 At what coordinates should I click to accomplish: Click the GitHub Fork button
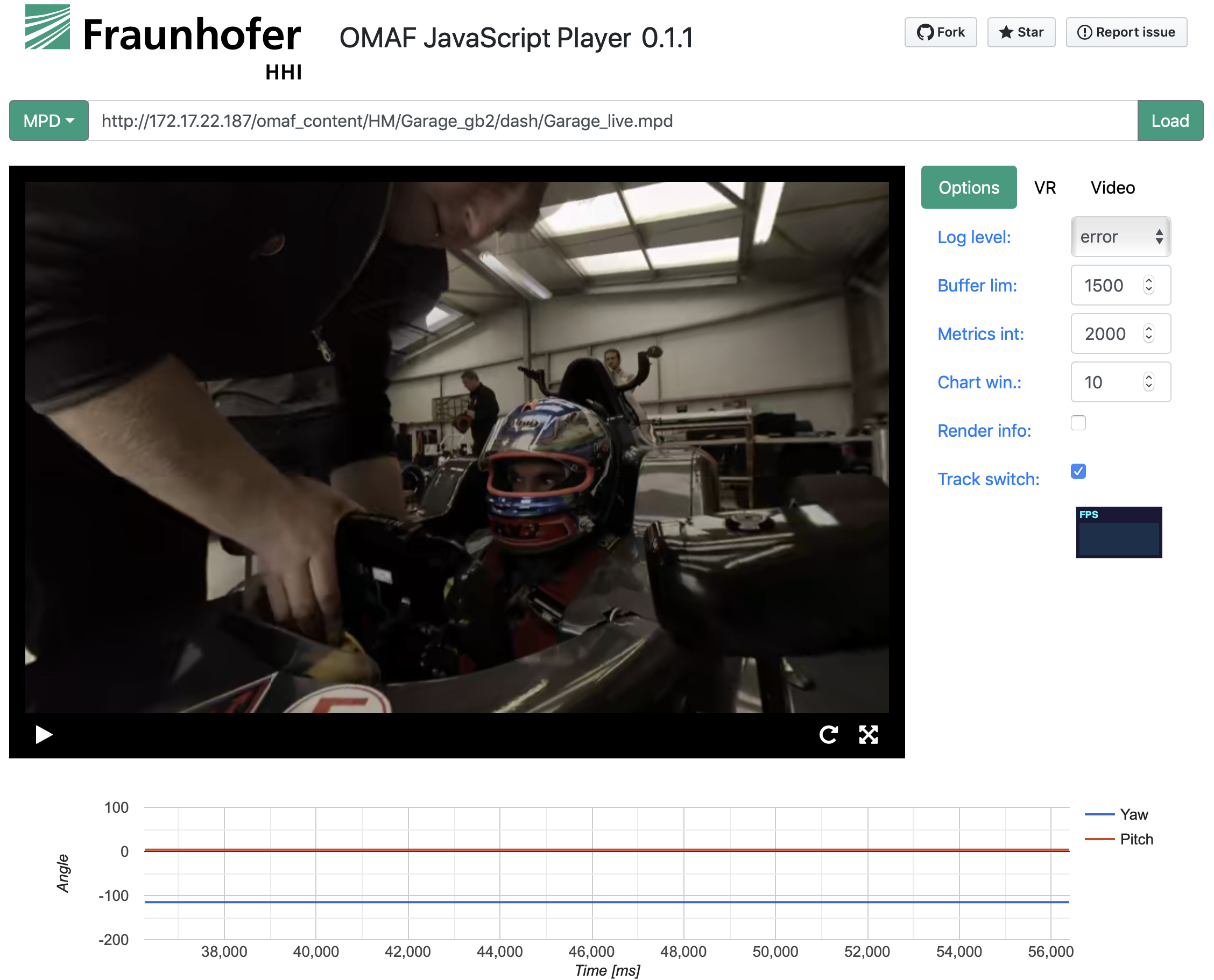940,32
